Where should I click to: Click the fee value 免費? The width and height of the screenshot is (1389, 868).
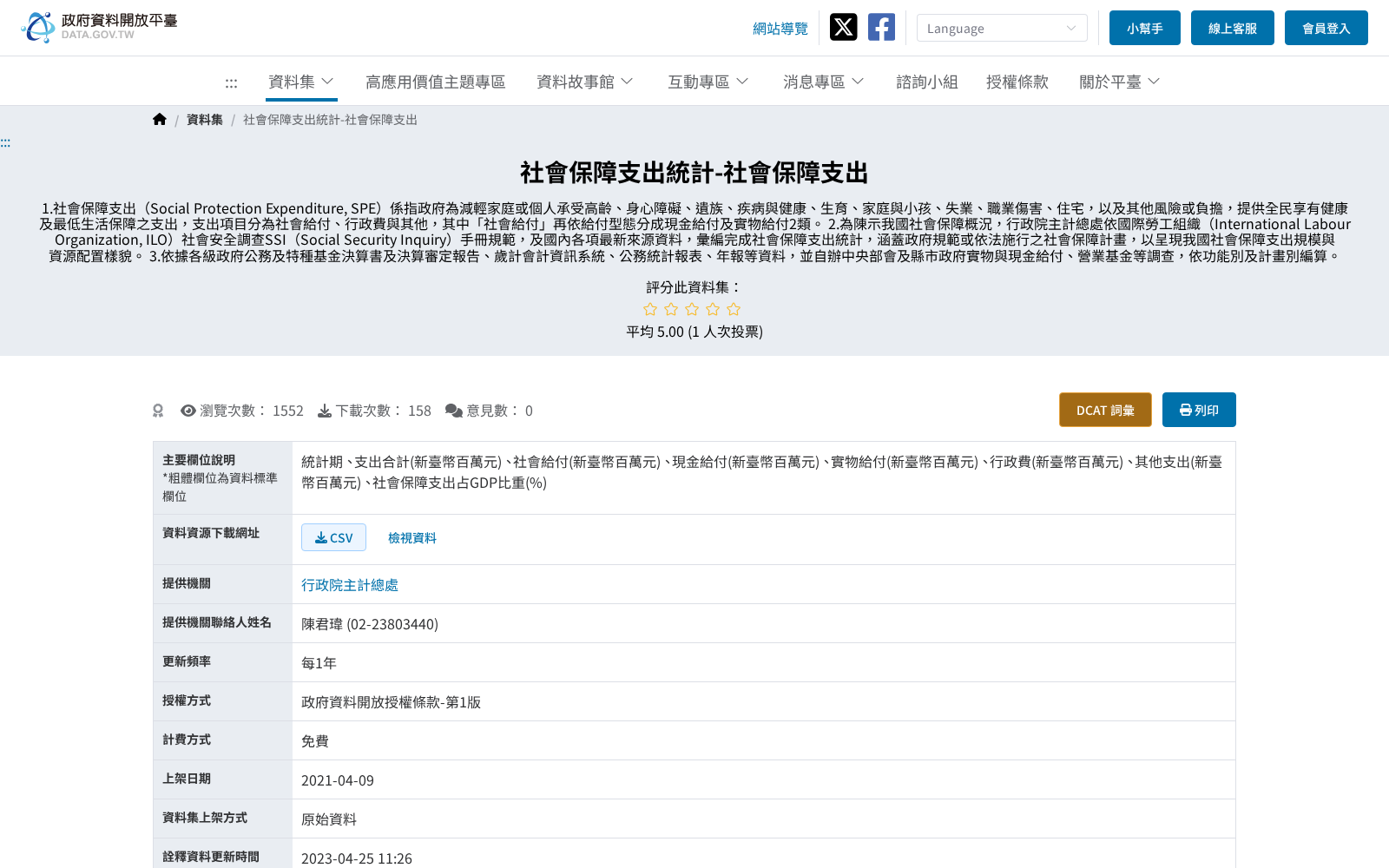click(x=315, y=741)
